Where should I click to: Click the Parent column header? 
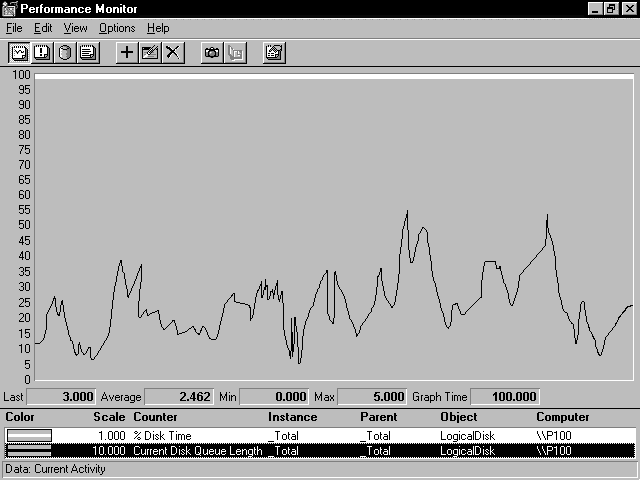click(x=378, y=417)
